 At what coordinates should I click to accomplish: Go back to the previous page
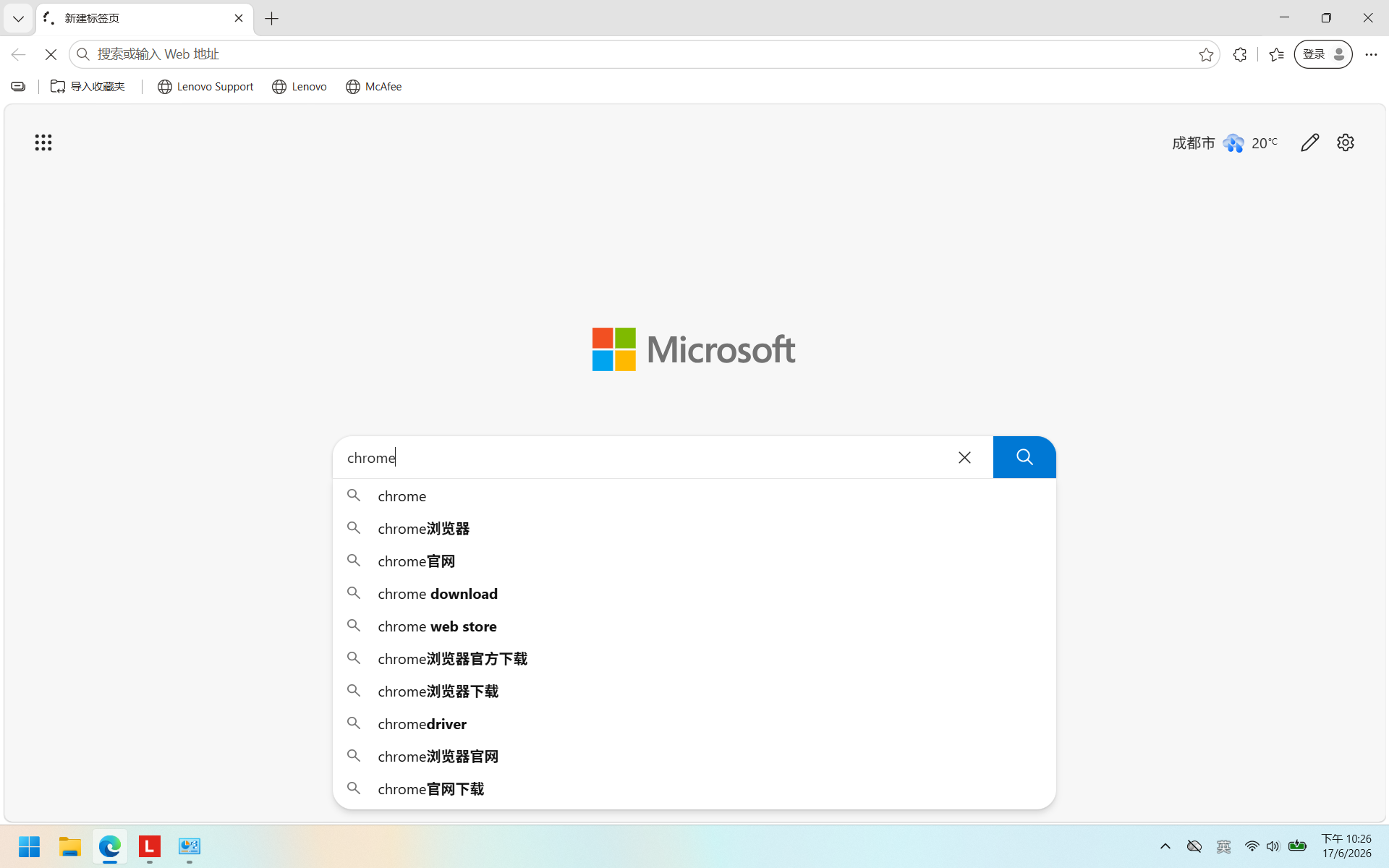(18, 54)
